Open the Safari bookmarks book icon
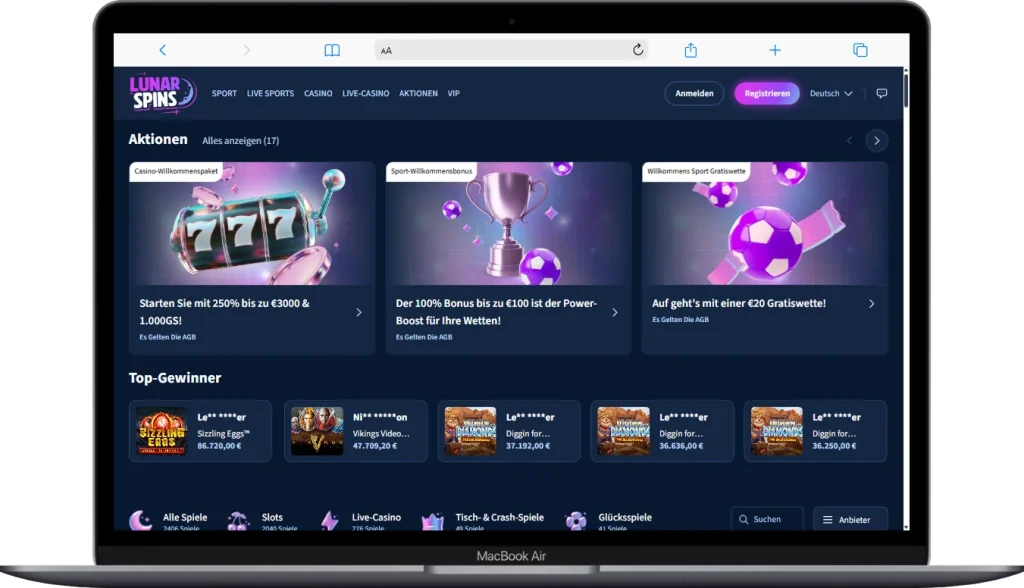The height and width of the screenshot is (588, 1024). [332, 50]
